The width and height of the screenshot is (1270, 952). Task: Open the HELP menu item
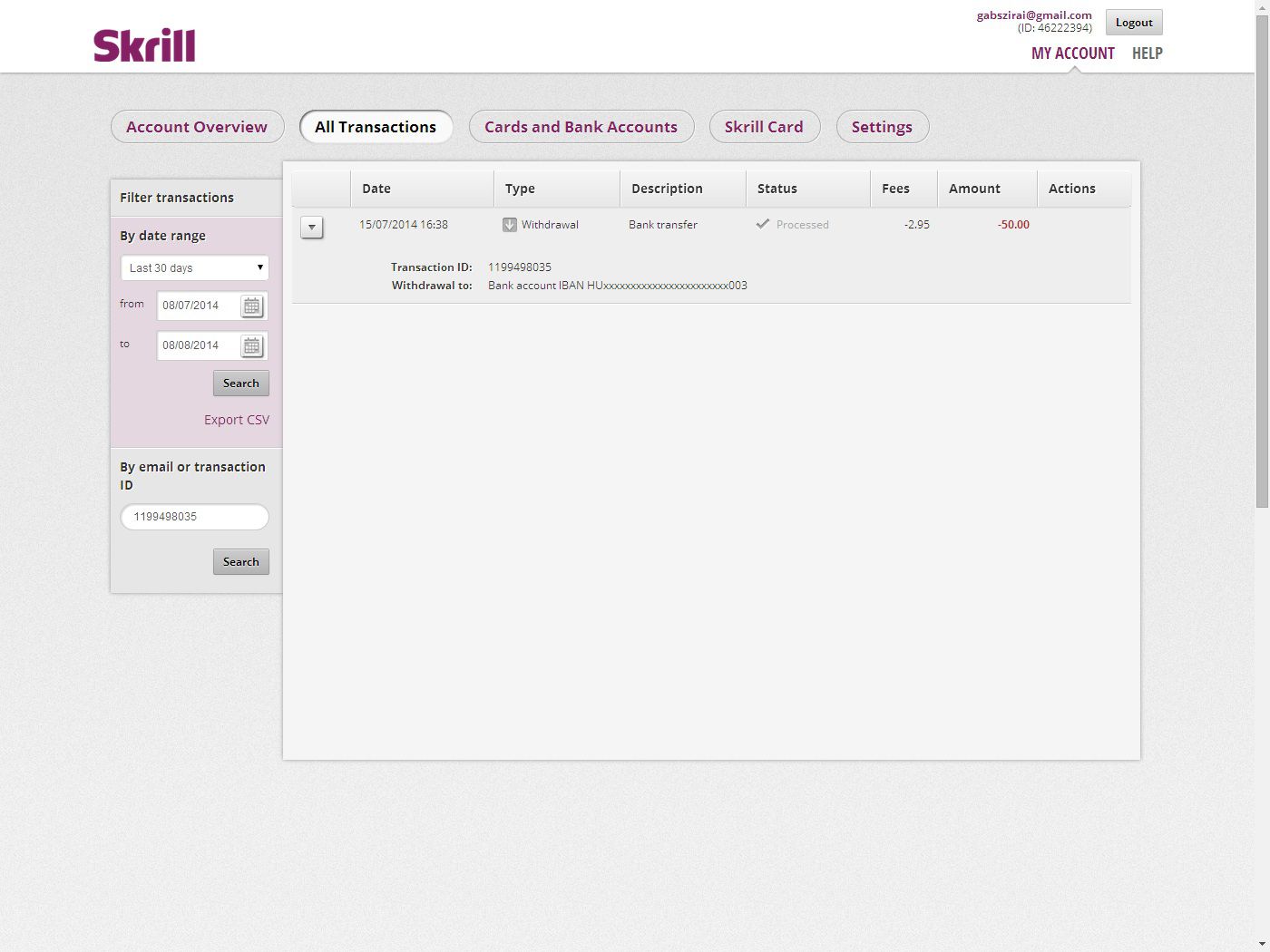point(1148,53)
